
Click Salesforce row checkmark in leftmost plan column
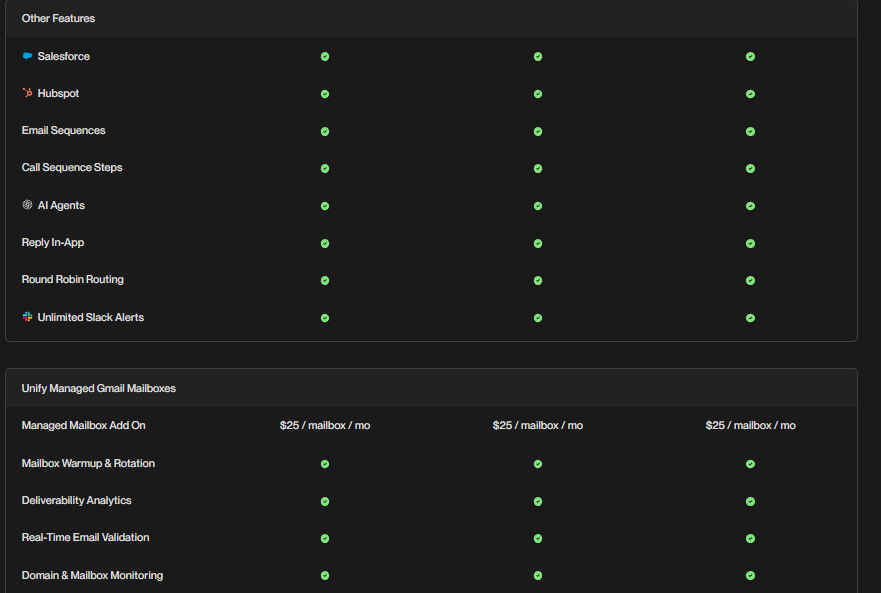point(325,56)
